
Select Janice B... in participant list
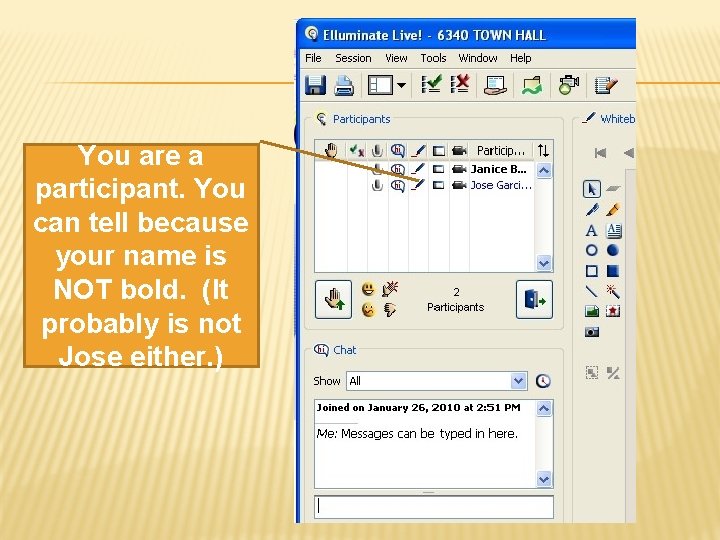point(499,169)
